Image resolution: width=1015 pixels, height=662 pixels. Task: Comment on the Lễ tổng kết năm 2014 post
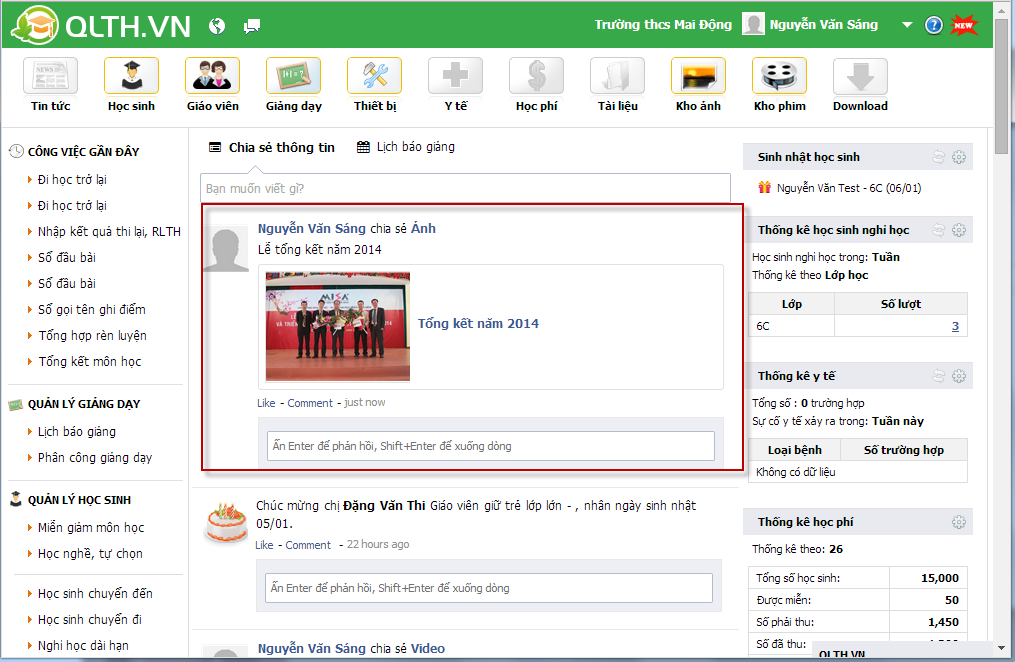(x=309, y=403)
